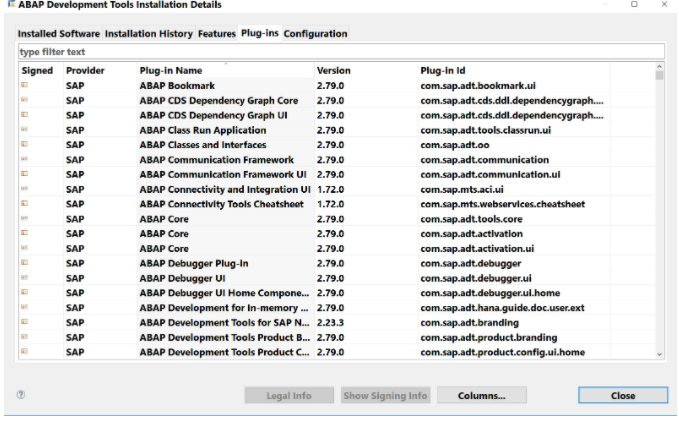Select ABAP Classes and Interfaces row

[337, 145]
